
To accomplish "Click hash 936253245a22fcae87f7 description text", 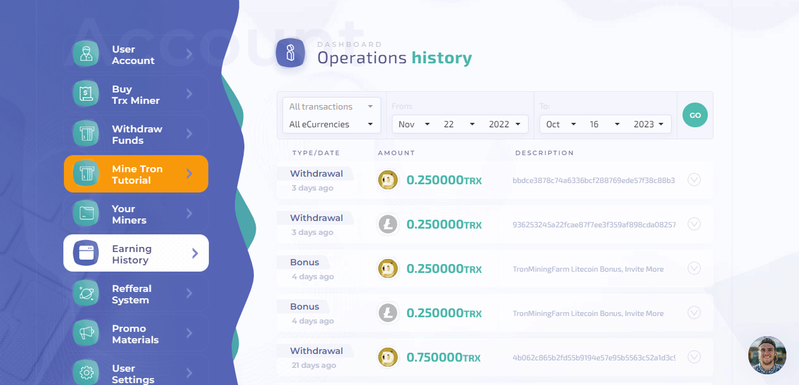I will click(594, 225).
